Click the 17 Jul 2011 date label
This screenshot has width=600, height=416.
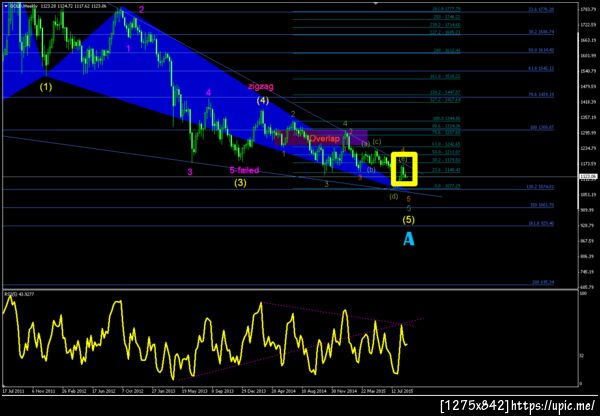pos(14,392)
